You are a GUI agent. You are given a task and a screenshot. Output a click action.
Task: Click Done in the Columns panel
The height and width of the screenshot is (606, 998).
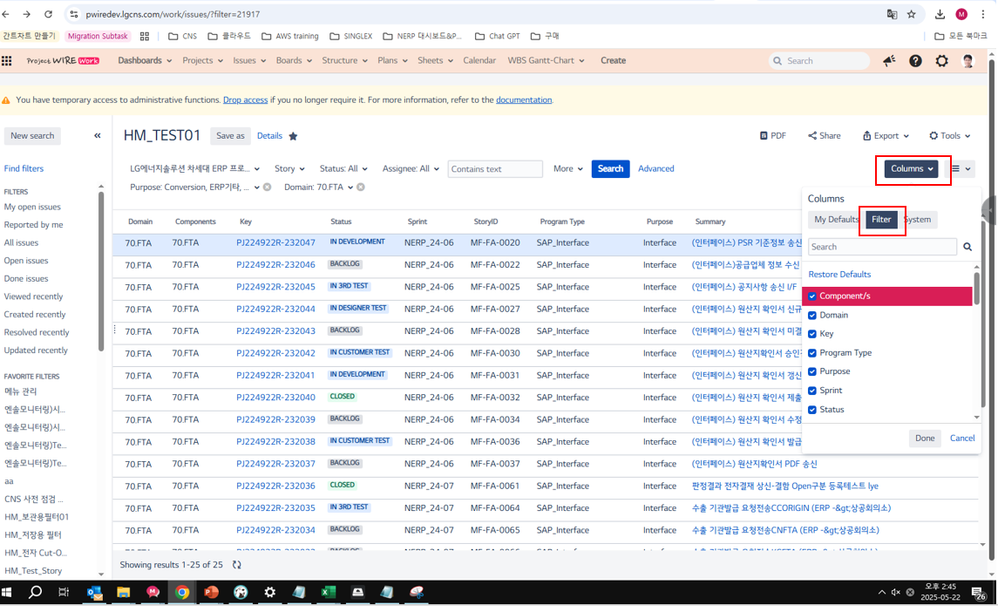coord(925,438)
